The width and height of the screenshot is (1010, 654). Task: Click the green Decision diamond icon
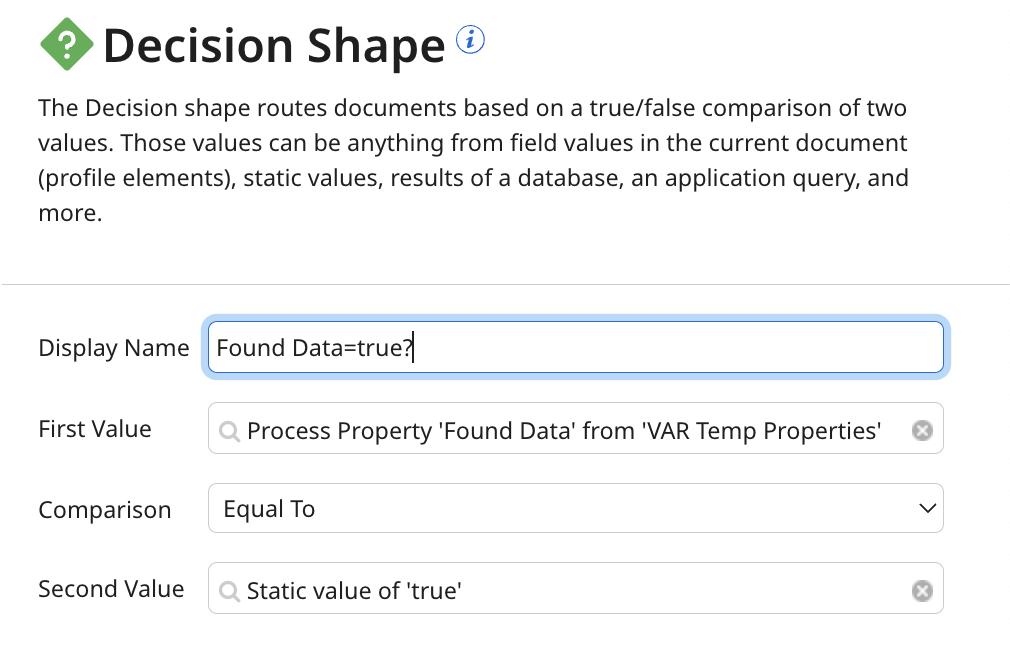point(67,46)
